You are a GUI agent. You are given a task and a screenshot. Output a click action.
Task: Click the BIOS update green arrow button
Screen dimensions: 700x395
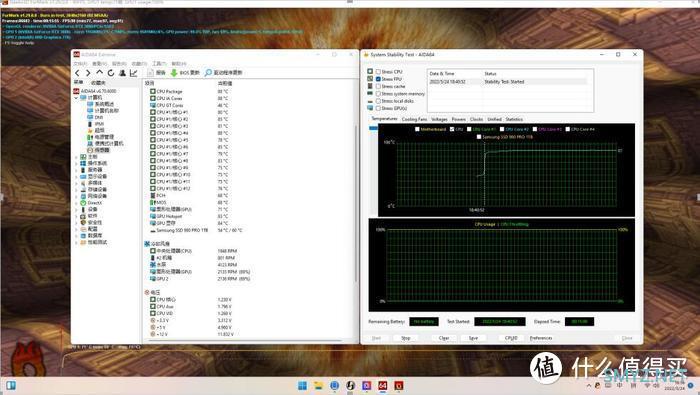click(185, 73)
